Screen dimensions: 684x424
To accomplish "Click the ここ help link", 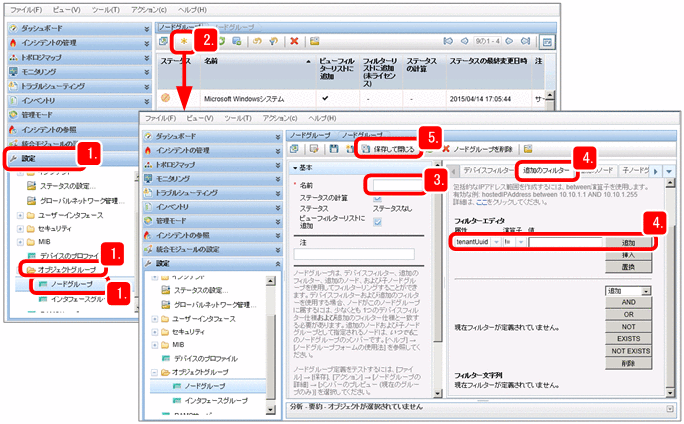I will coord(482,202).
